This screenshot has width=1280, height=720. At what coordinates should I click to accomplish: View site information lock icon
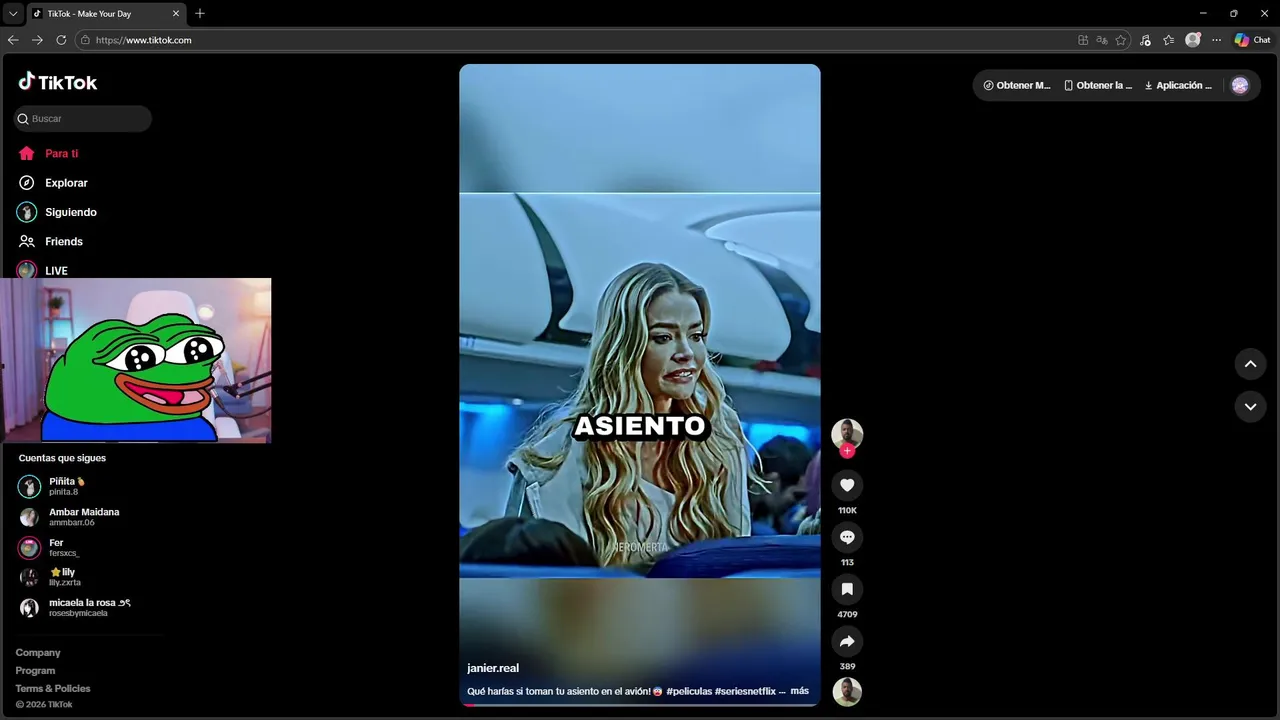coord(85,40)
